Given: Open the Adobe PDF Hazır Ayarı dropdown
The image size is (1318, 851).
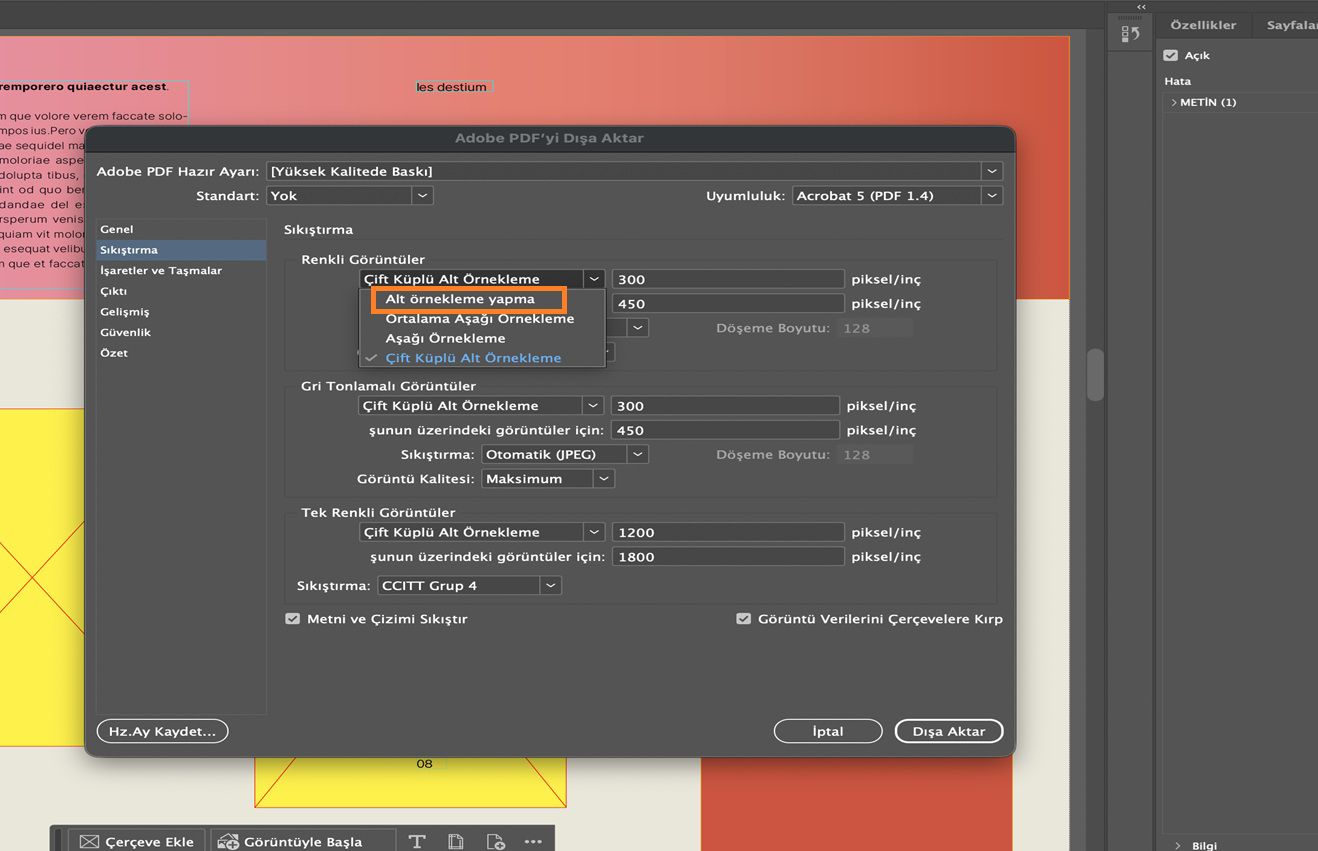Looking at the screenshot, I should (634, 171).
